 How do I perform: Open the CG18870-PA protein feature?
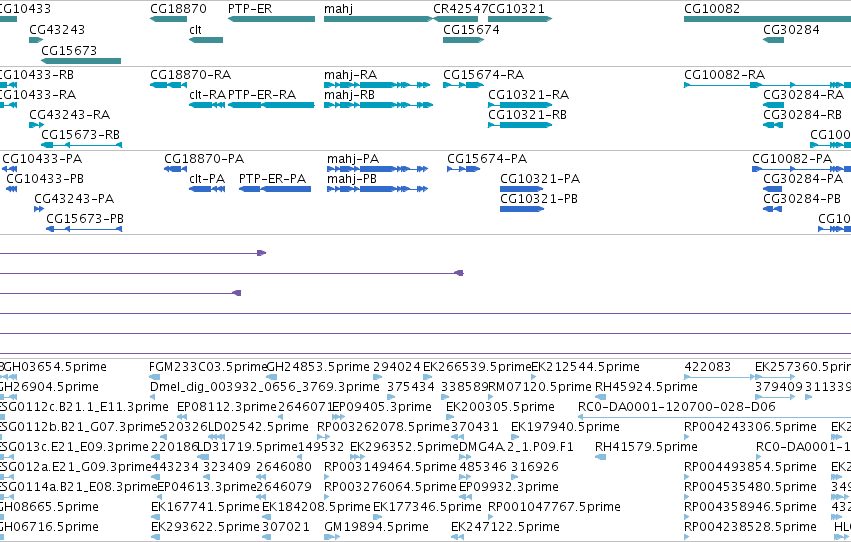pos(175,169)
